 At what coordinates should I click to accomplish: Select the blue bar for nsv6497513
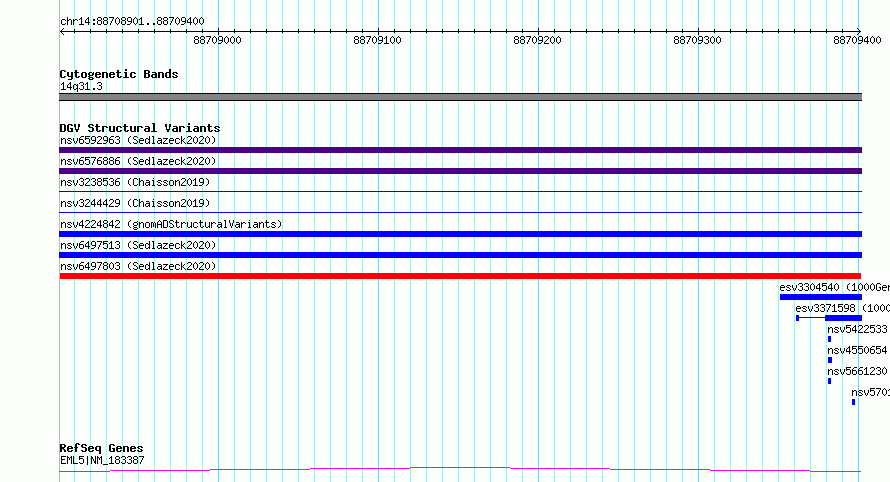(x=460, y=255)
